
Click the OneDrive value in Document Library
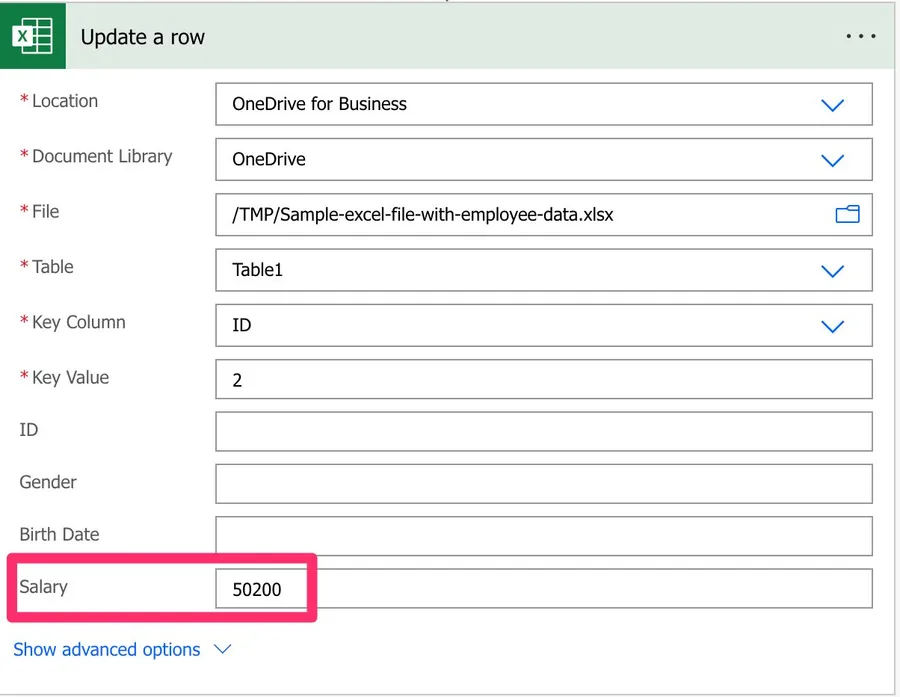(269, 160)
